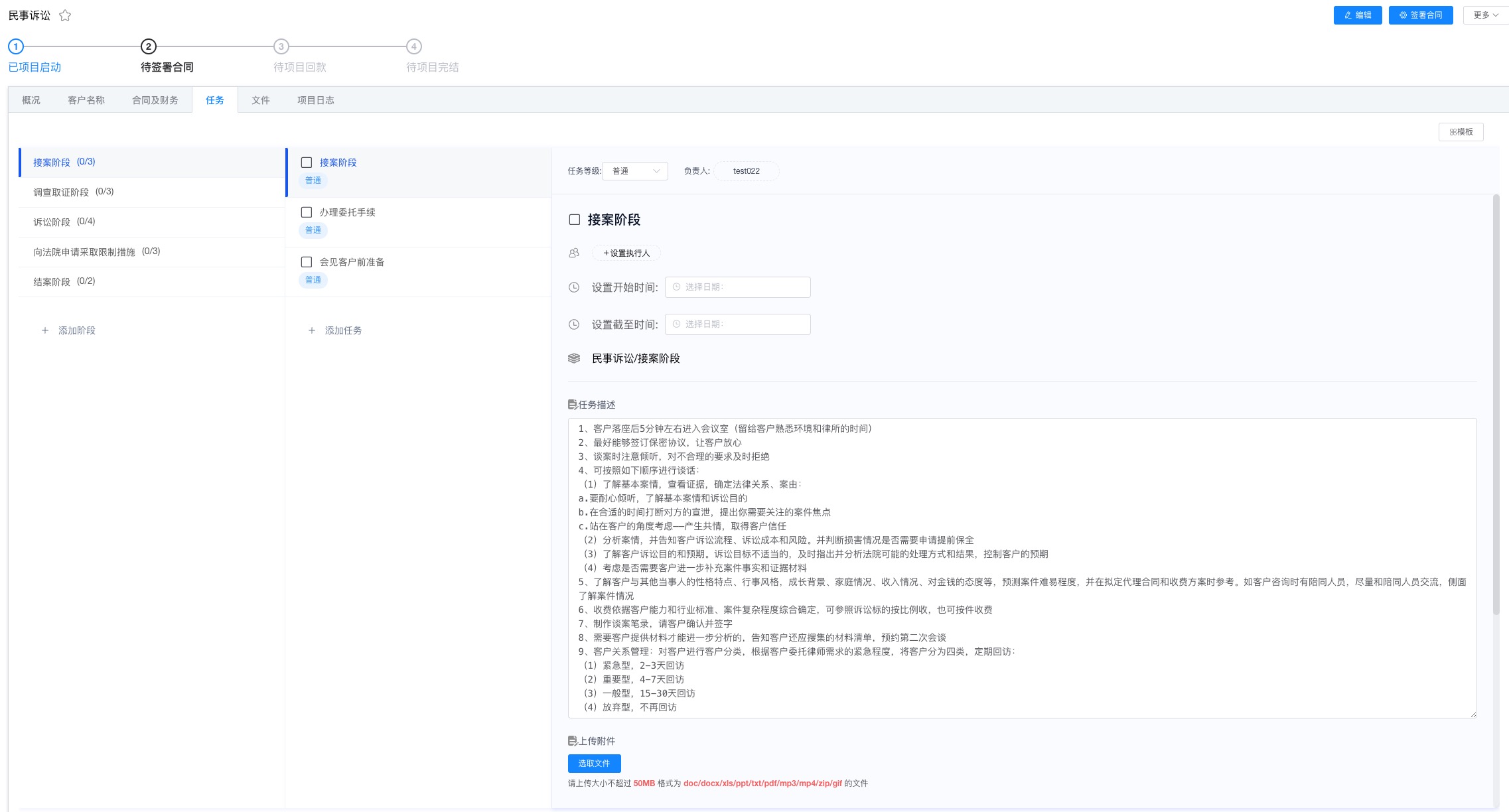Click step 3 circle 待项目回款
This screenshot has height=812, width=1509.
click(281, 46)
